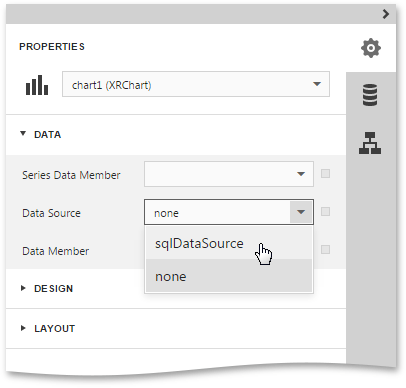
Task: Toggle square marker next to Series Data Member
Action: click(325, 174)
